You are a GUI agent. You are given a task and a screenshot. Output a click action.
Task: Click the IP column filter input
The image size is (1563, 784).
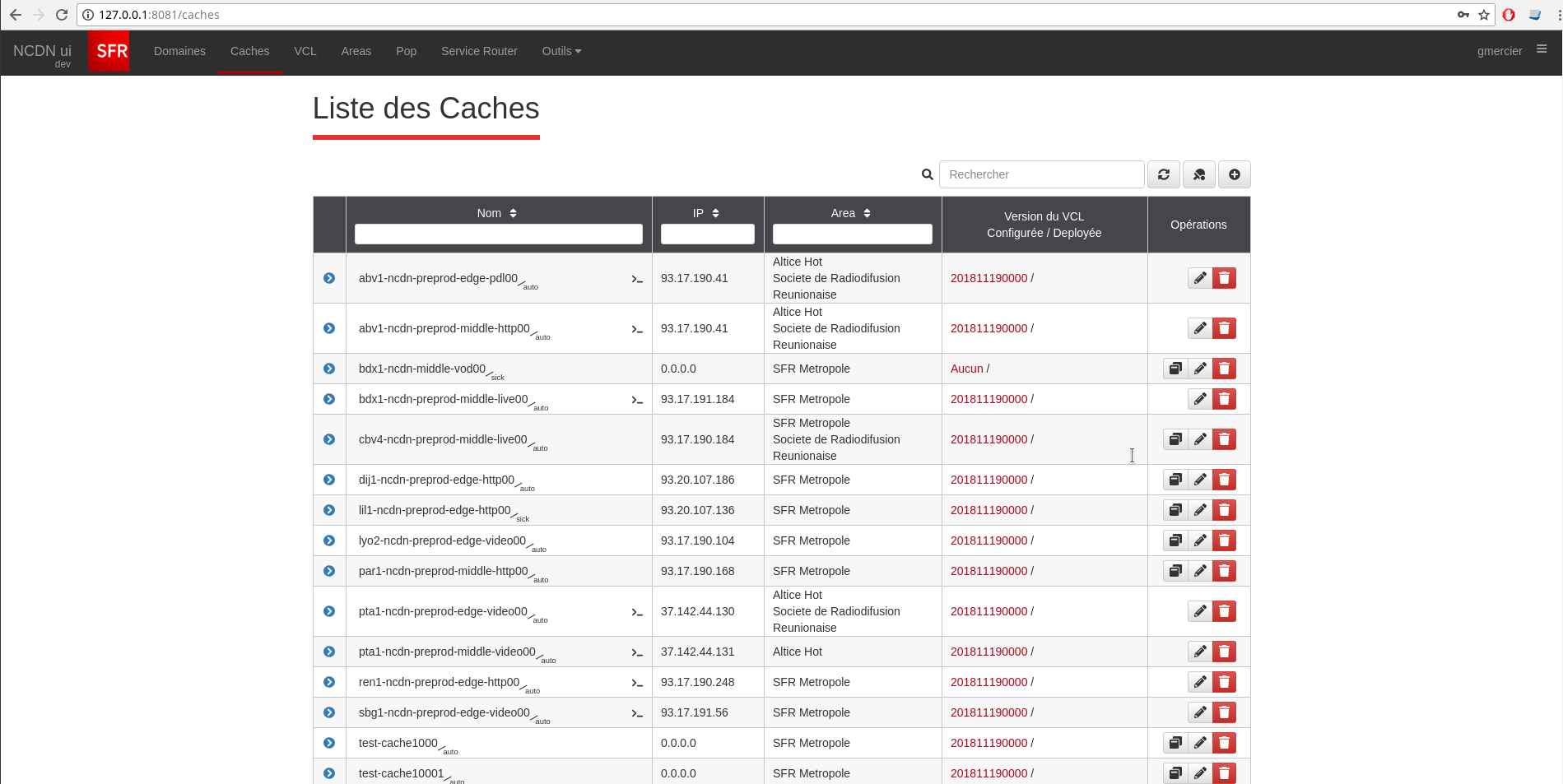pos(707,234)
